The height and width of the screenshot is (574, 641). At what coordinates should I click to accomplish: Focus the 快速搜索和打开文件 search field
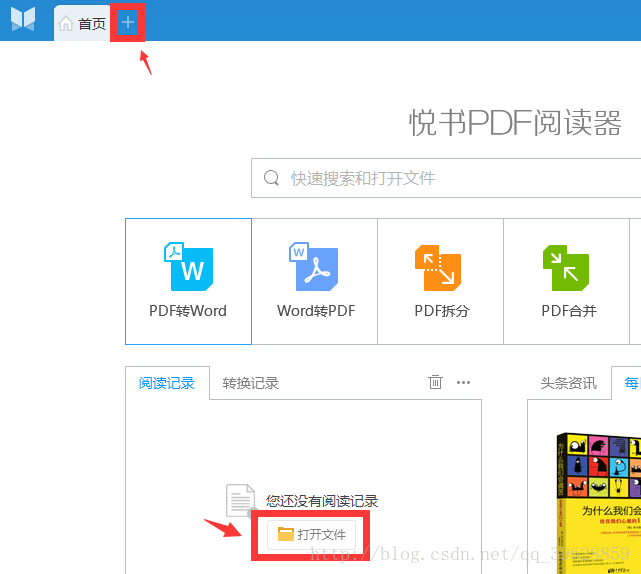(446, 178)
